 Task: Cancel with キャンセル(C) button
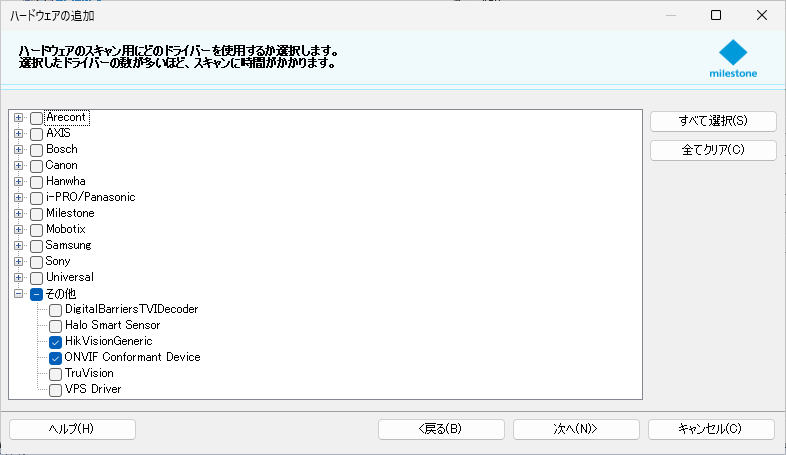coord(711,429)
